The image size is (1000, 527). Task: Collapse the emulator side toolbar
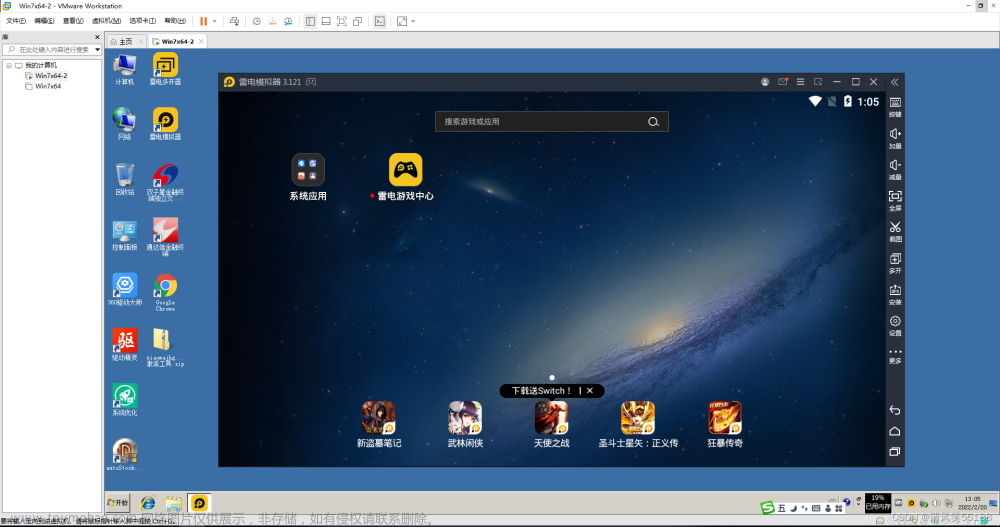coord(894,82)
